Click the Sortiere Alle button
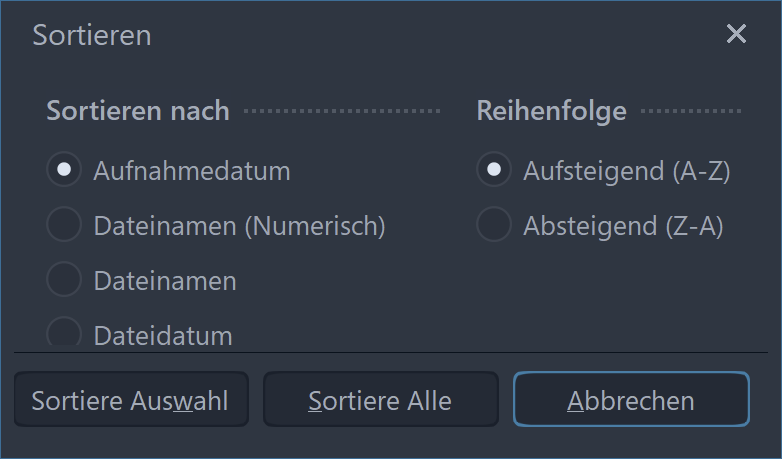 [x=380, y=400]
